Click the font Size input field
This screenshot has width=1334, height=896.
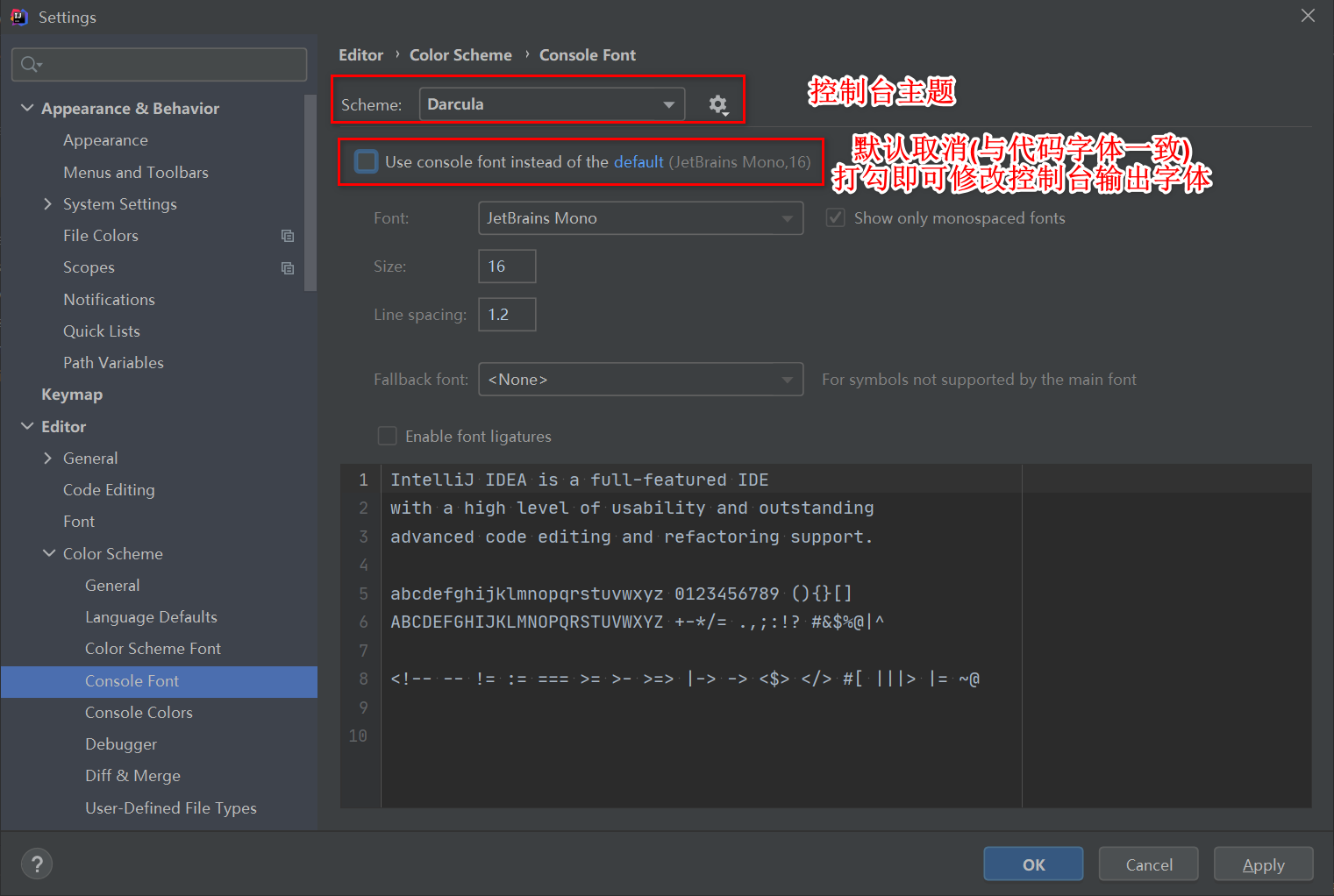click(x=507, y=266)
